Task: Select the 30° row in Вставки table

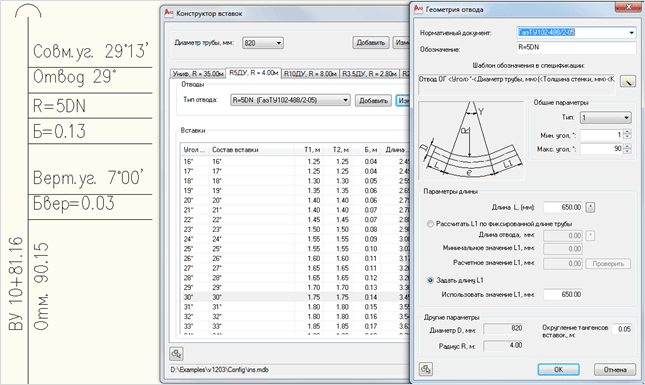Action: 295,297
